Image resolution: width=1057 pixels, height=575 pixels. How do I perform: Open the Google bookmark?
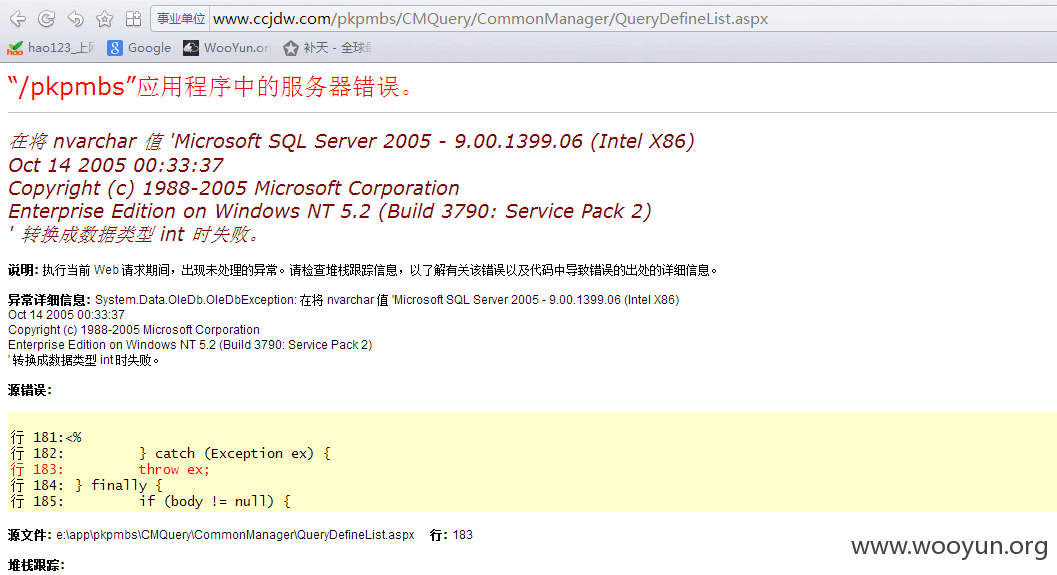(140, 48)
